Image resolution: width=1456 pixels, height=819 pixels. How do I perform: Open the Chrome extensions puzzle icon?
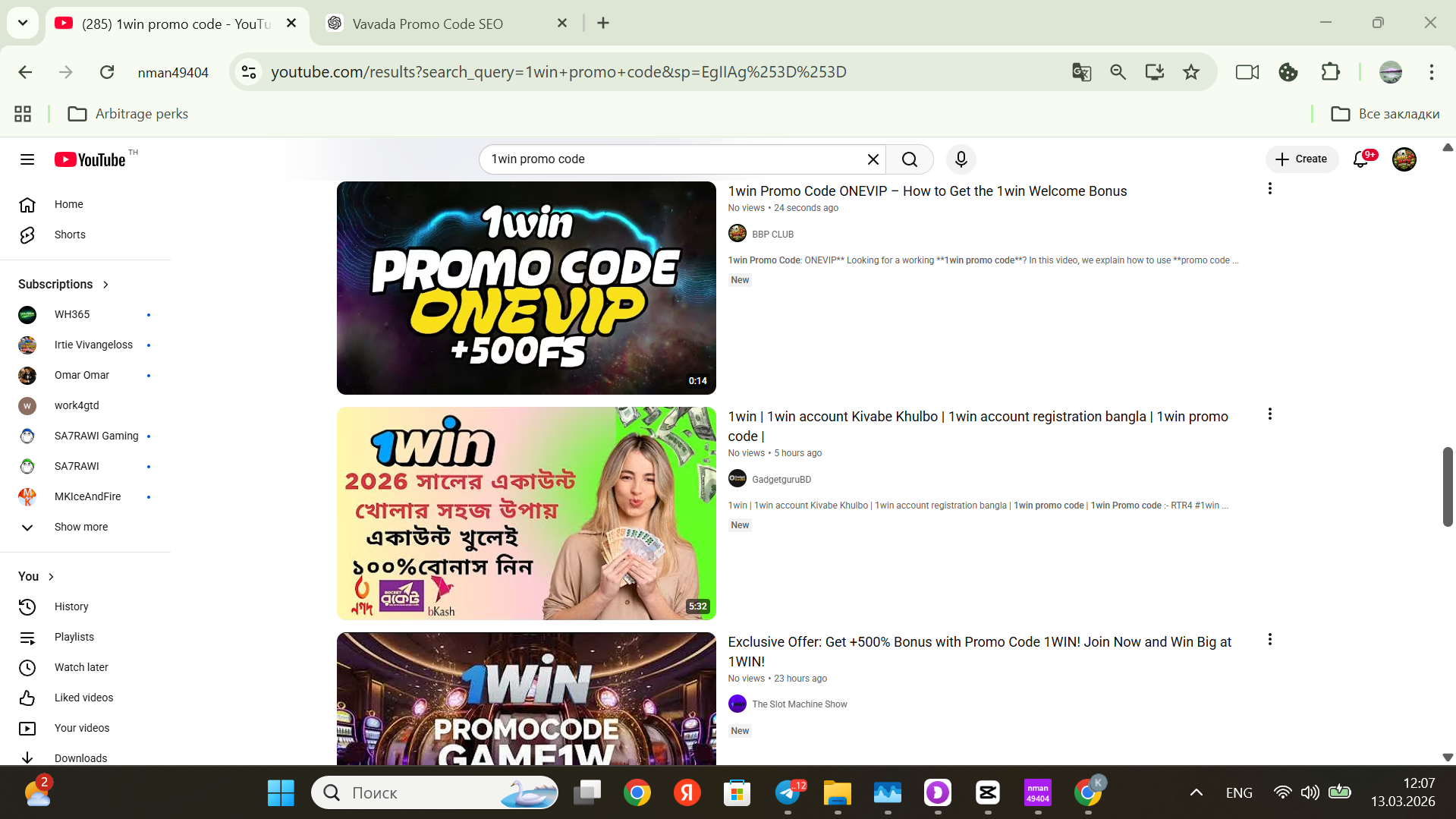point(1331,72)
